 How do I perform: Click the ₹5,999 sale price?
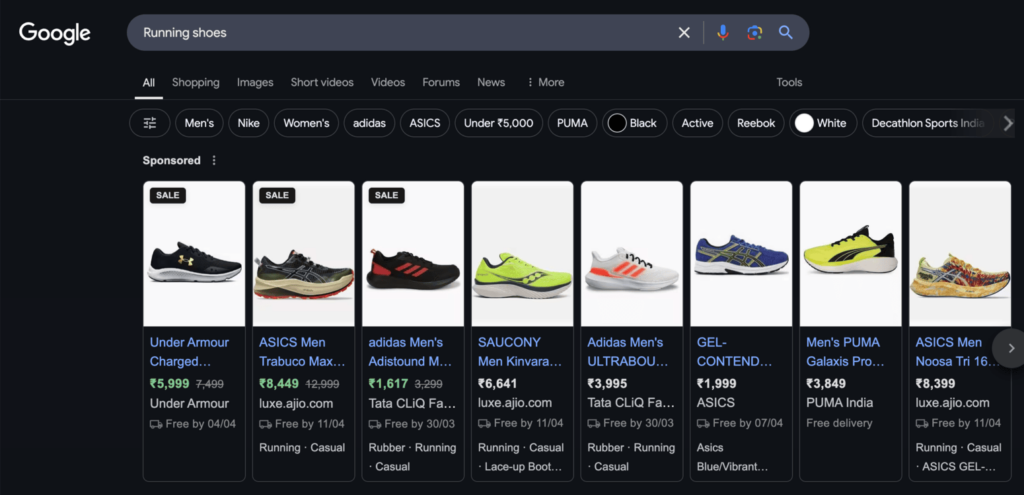click(x=169, y=383)
